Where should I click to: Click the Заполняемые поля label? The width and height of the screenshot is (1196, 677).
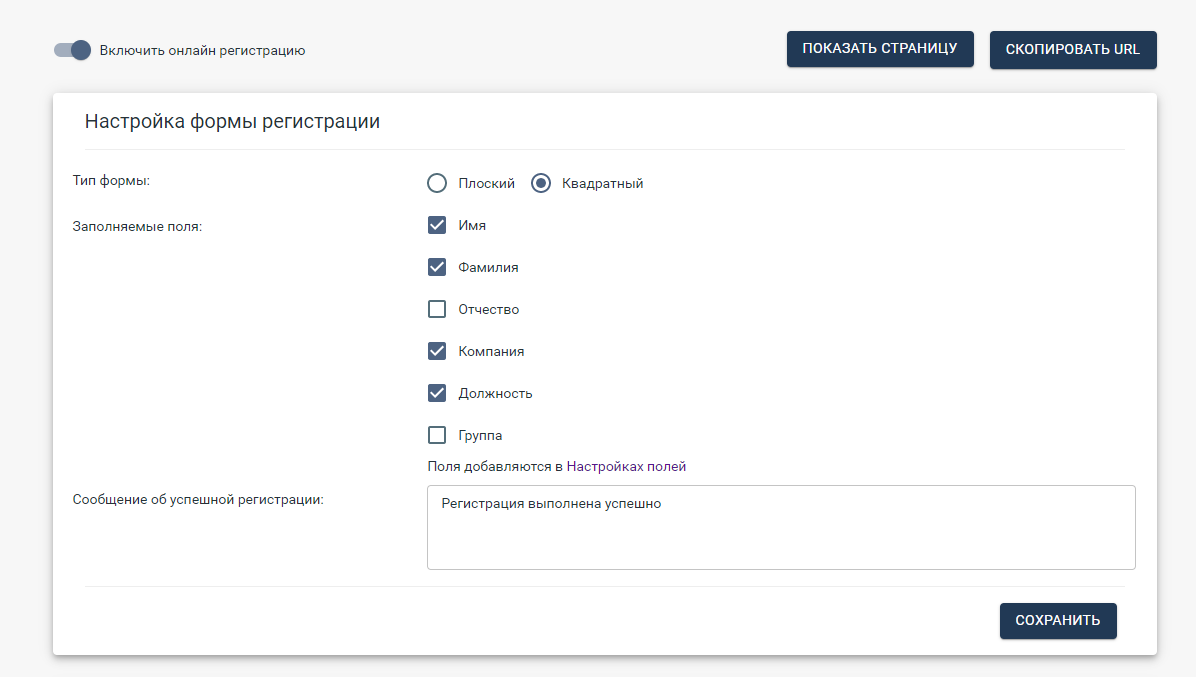137,226
